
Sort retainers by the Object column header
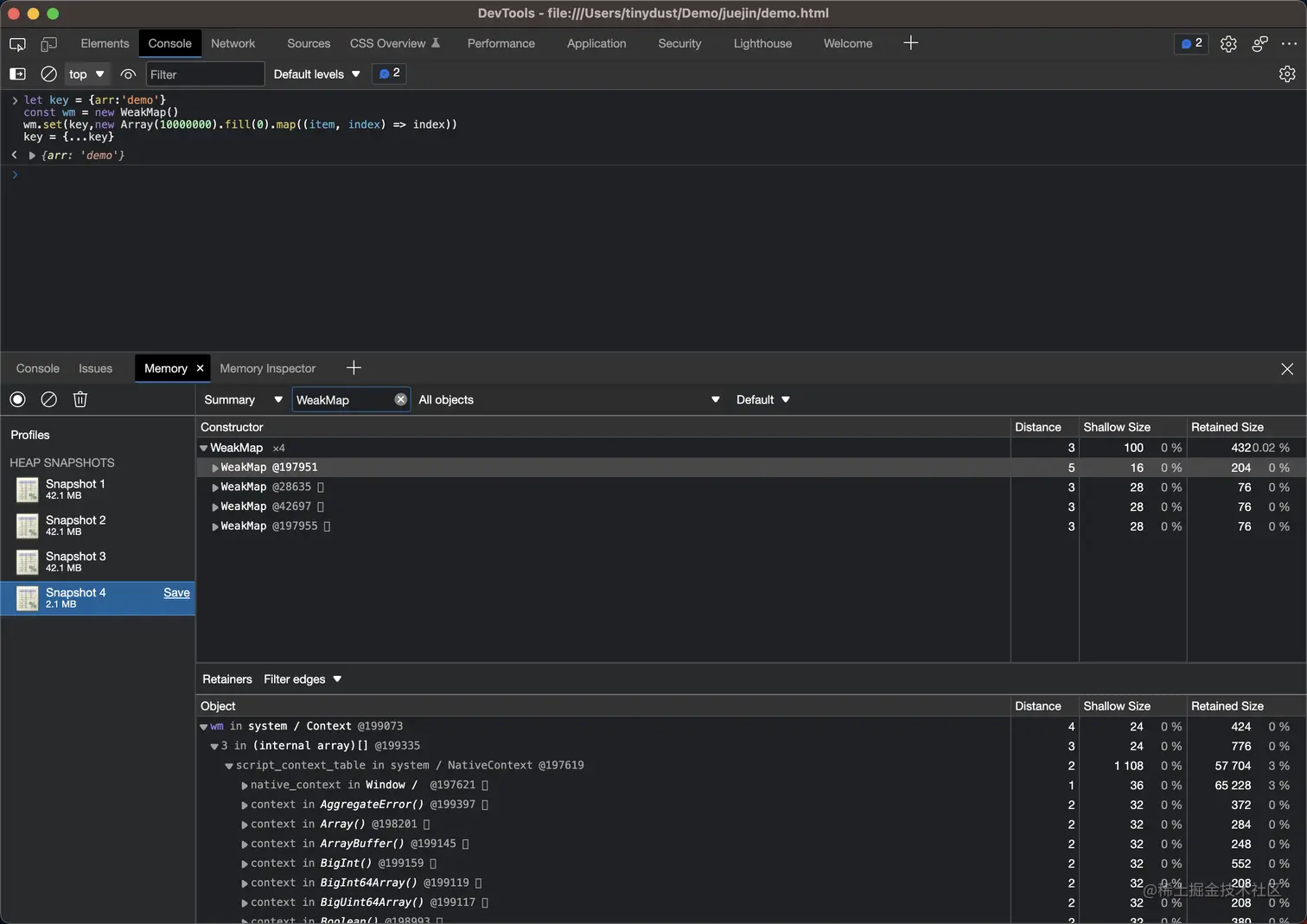pyautogui.click(x=602, y=706)
